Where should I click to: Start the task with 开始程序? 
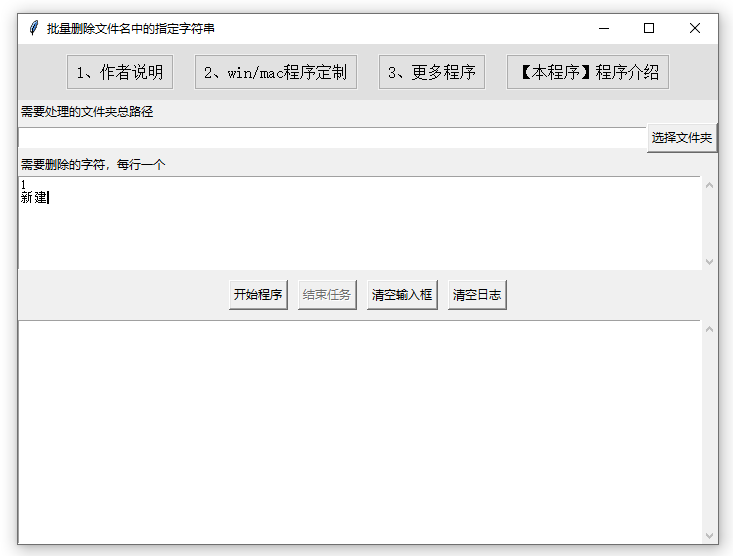tap(258, 295)
